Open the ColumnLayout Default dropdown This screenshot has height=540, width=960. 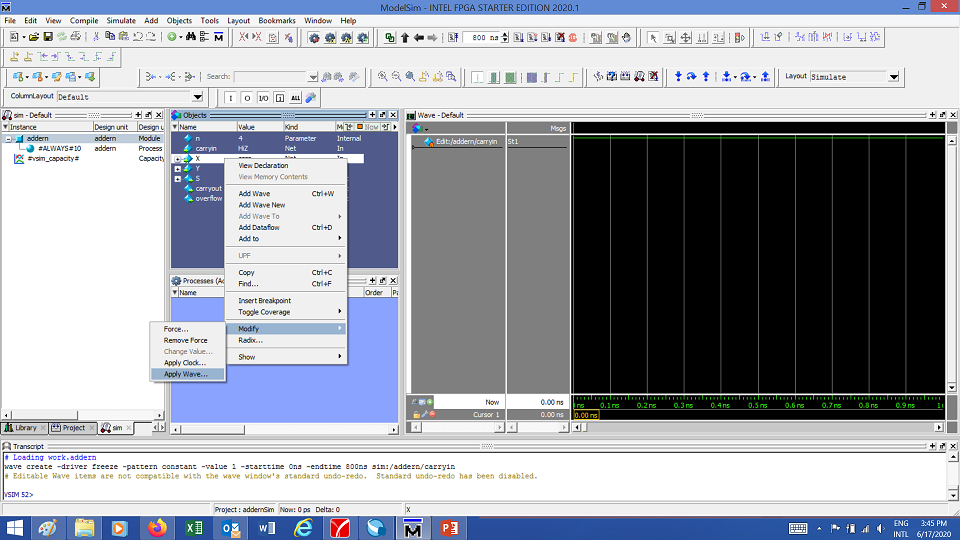[x=197, y=97]
